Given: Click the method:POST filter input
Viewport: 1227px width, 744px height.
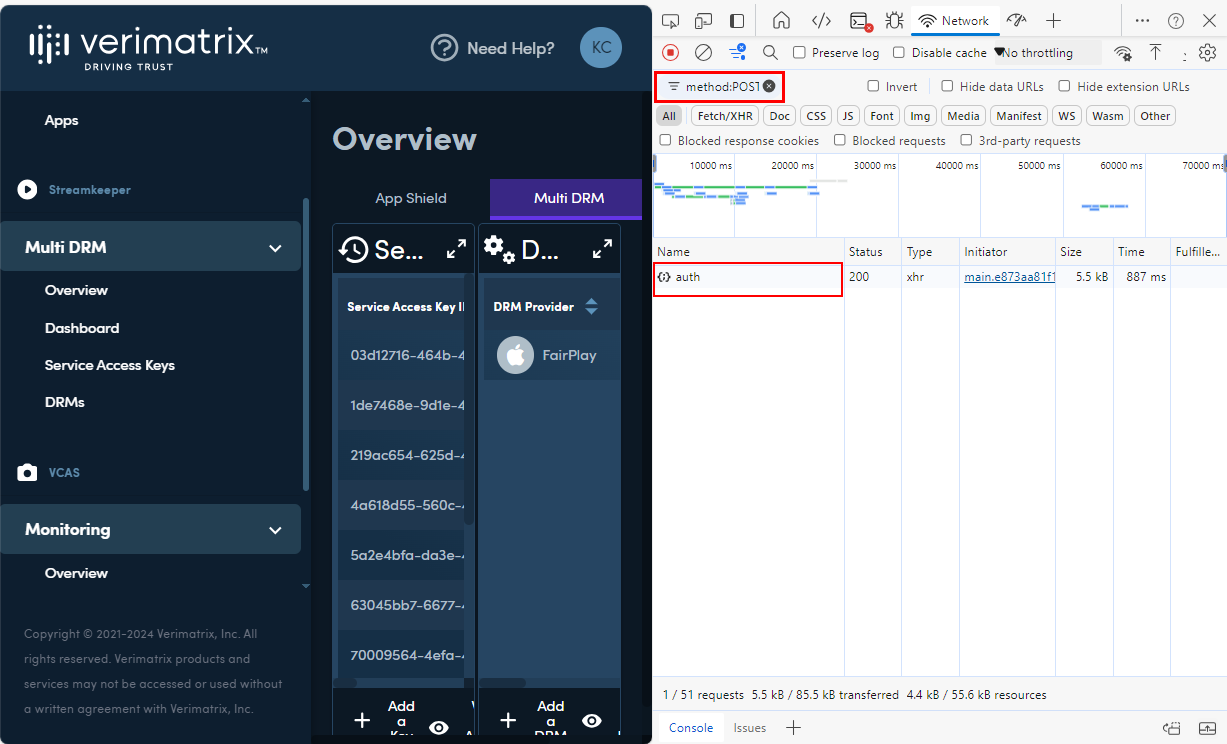Looking at the screenshot, I should click(722, 86).
